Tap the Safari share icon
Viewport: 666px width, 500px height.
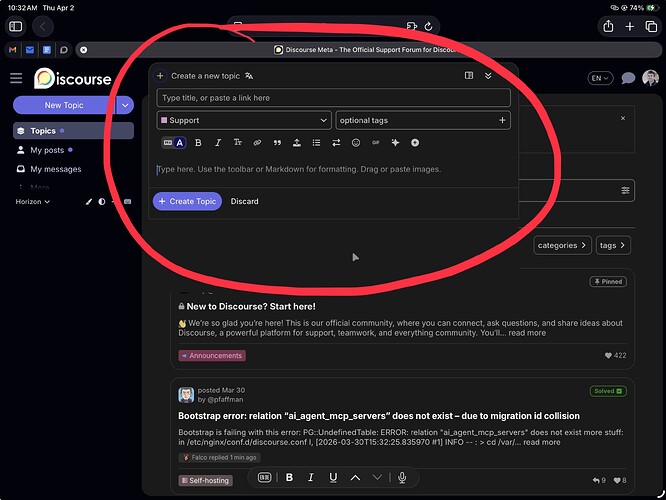click(x=608, y=26)
